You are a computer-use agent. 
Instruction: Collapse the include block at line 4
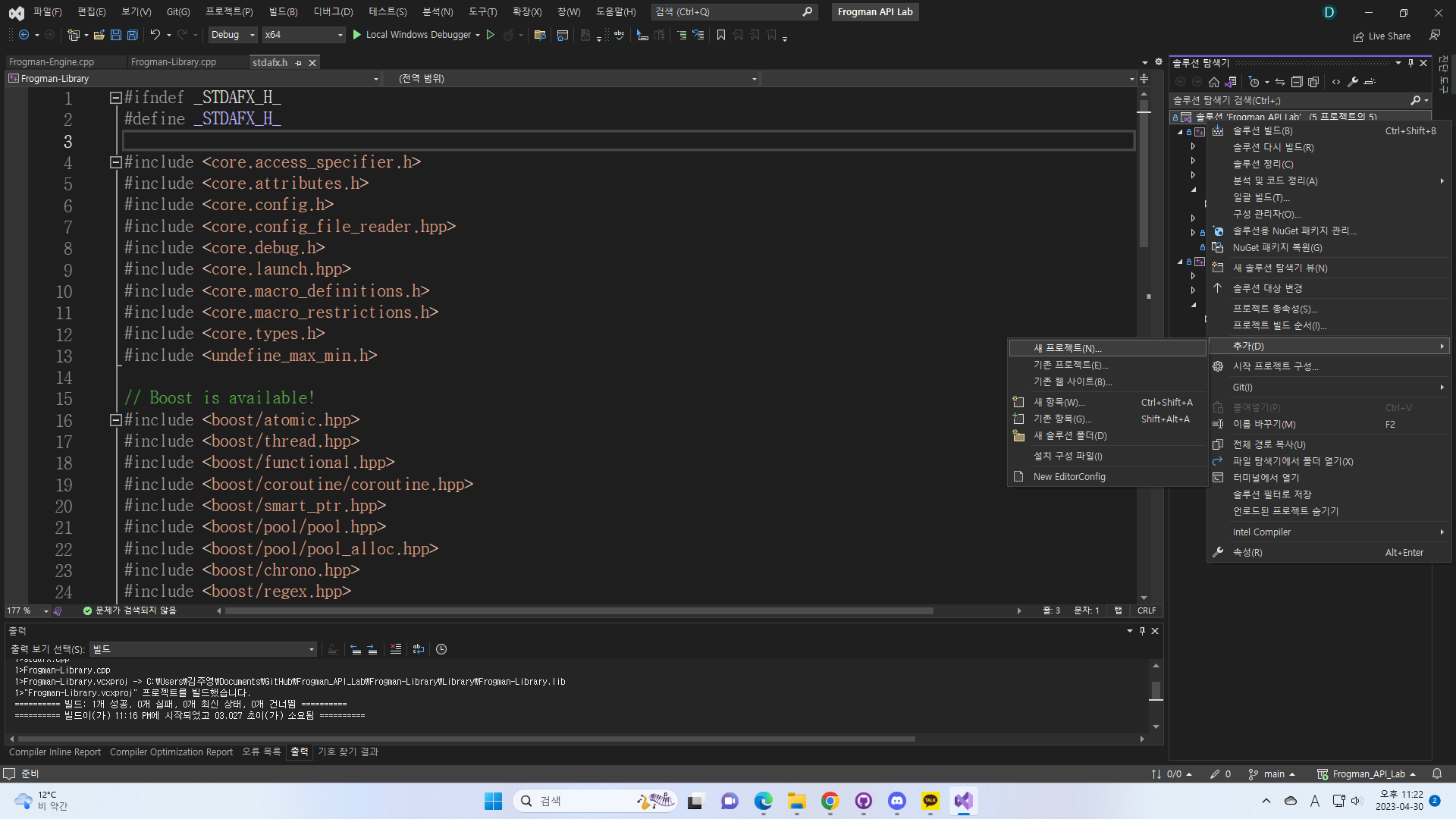[x=116, y=162]
